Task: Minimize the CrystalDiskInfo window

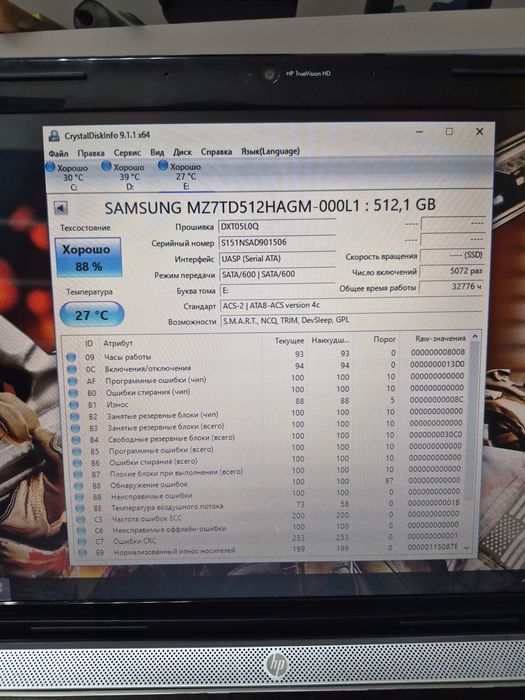Action: point(419,132)
